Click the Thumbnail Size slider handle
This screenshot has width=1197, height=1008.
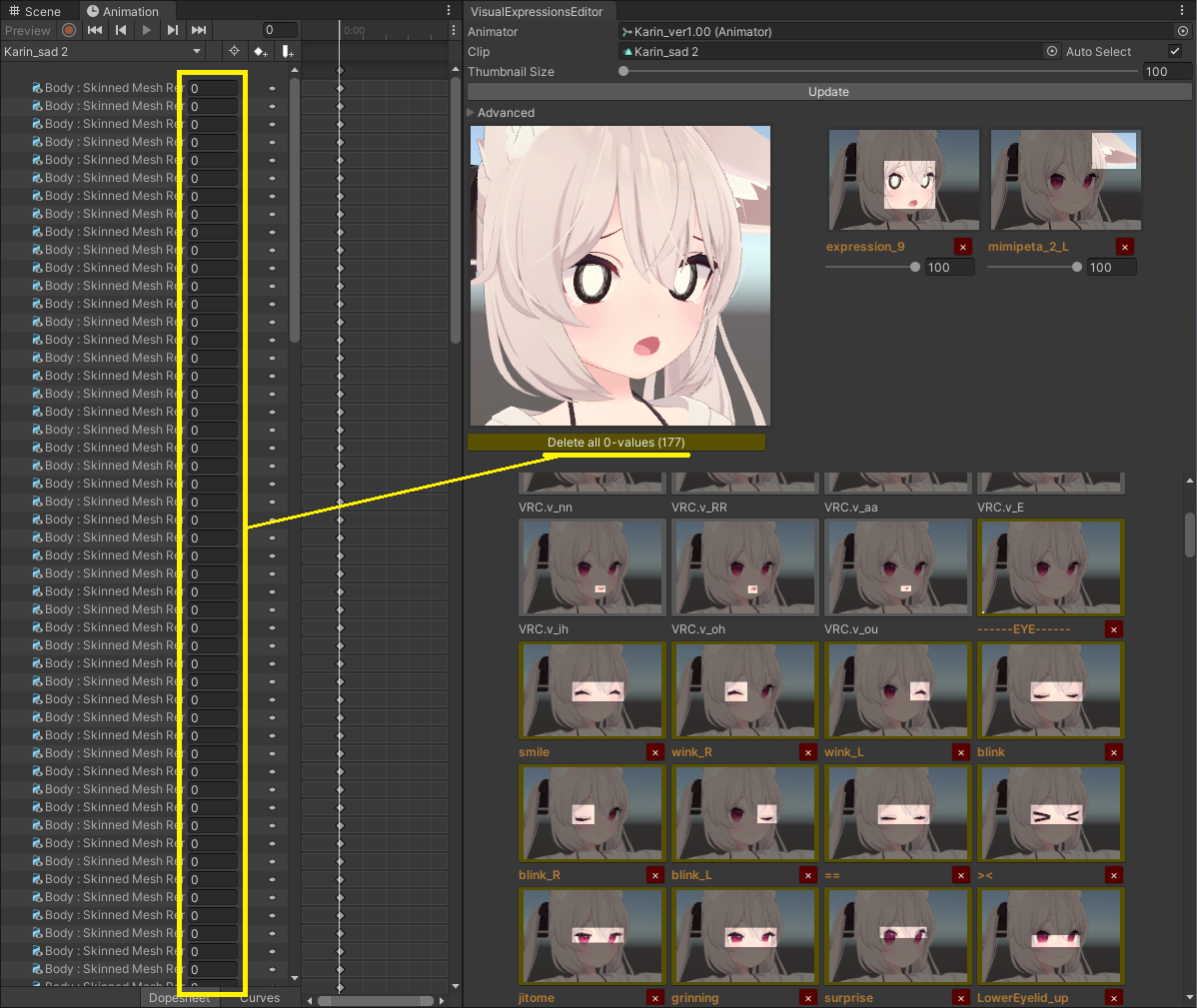pyautogui.click(x=623, y=71)
